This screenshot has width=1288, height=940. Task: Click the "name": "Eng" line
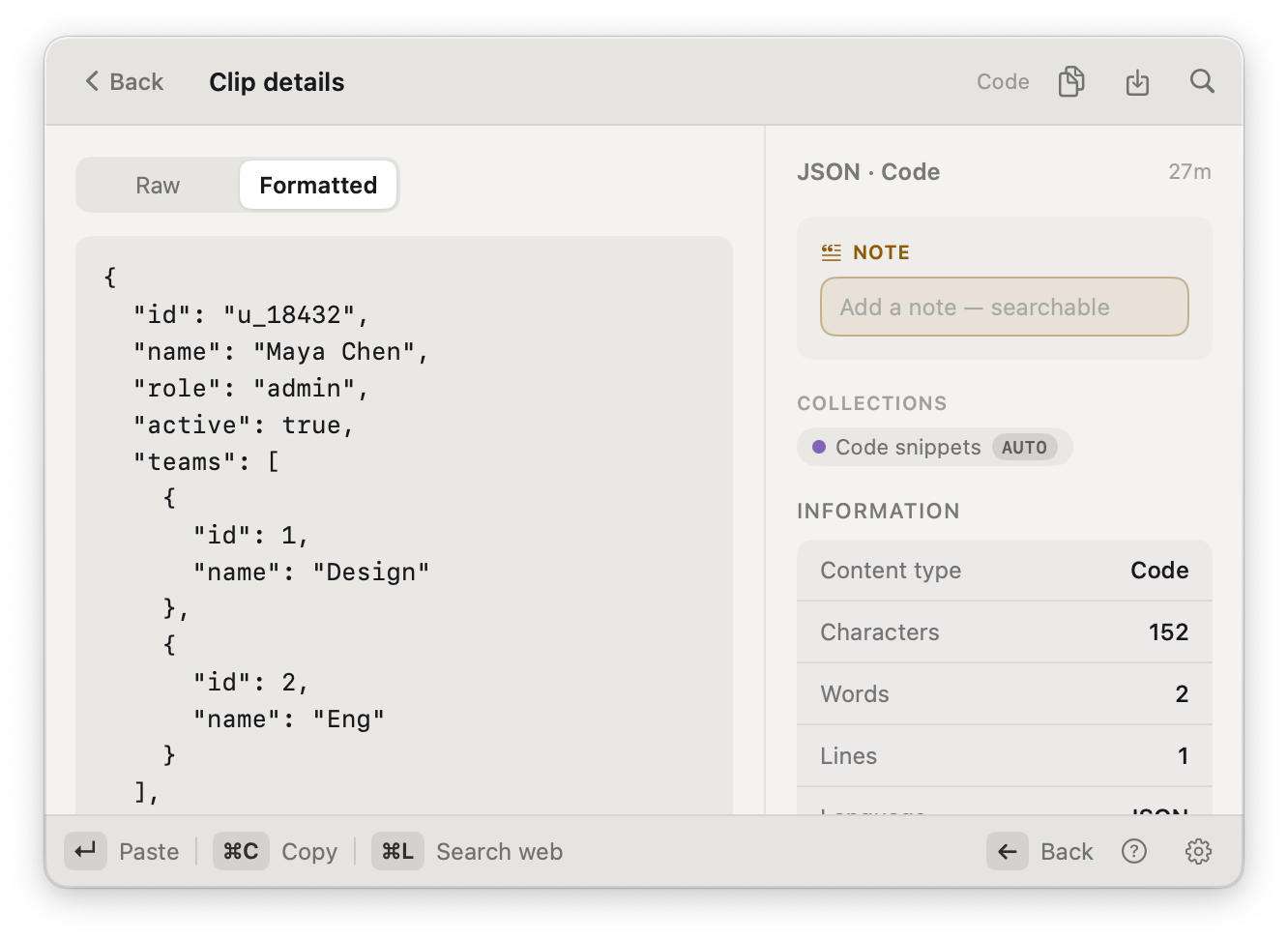pos(288,720)
